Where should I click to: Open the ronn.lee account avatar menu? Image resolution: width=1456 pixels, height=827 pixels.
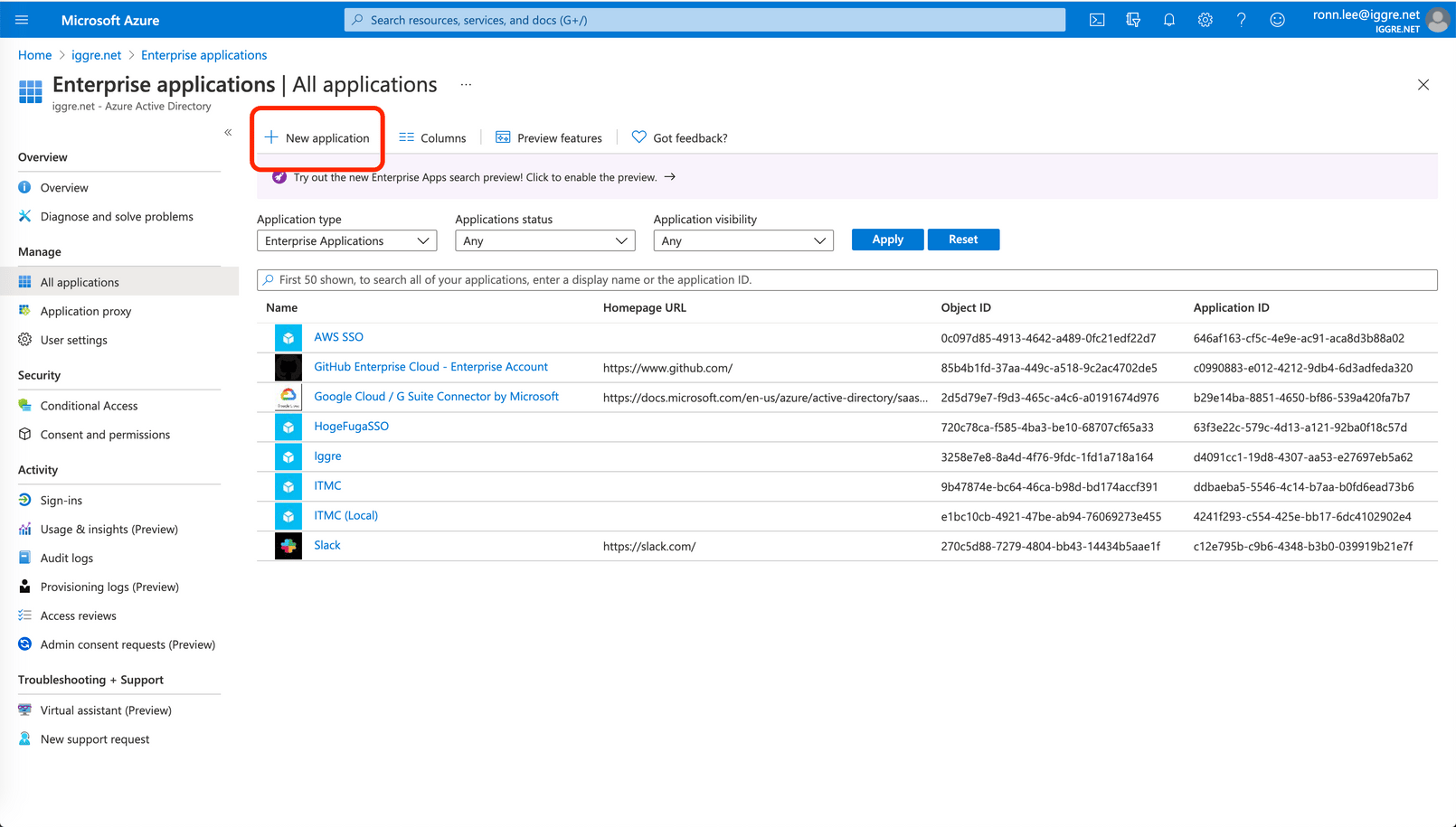(x=1438, y=20)
